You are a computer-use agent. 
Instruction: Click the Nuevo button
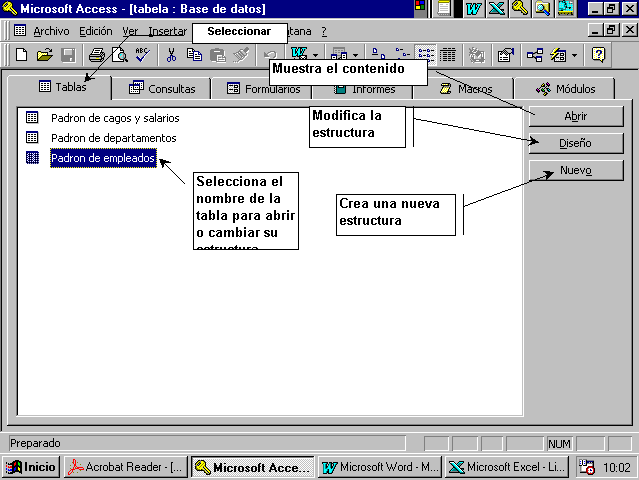(x=576, y=170)
